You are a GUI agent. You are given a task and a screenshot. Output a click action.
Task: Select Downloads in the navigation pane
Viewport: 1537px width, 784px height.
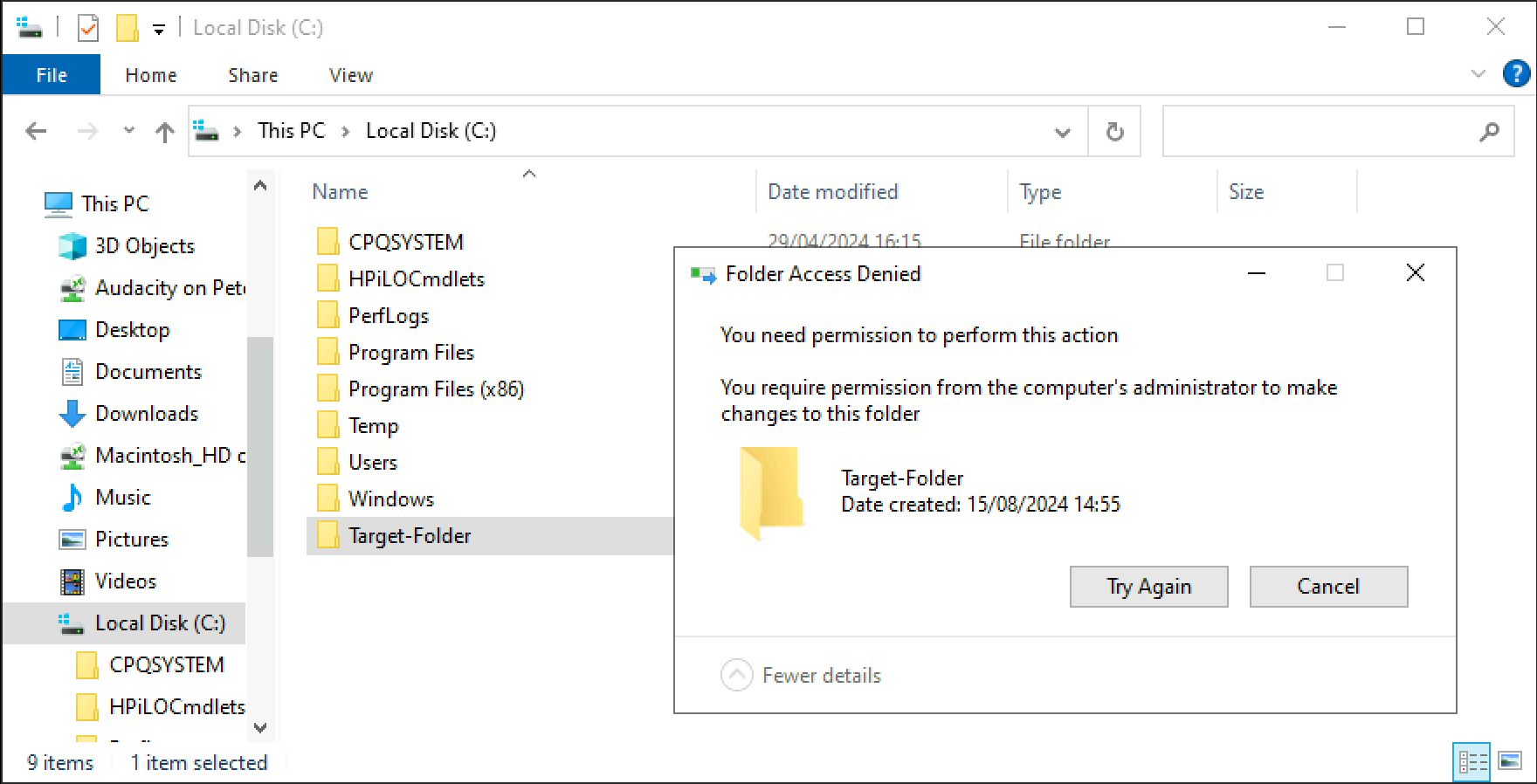147,414
